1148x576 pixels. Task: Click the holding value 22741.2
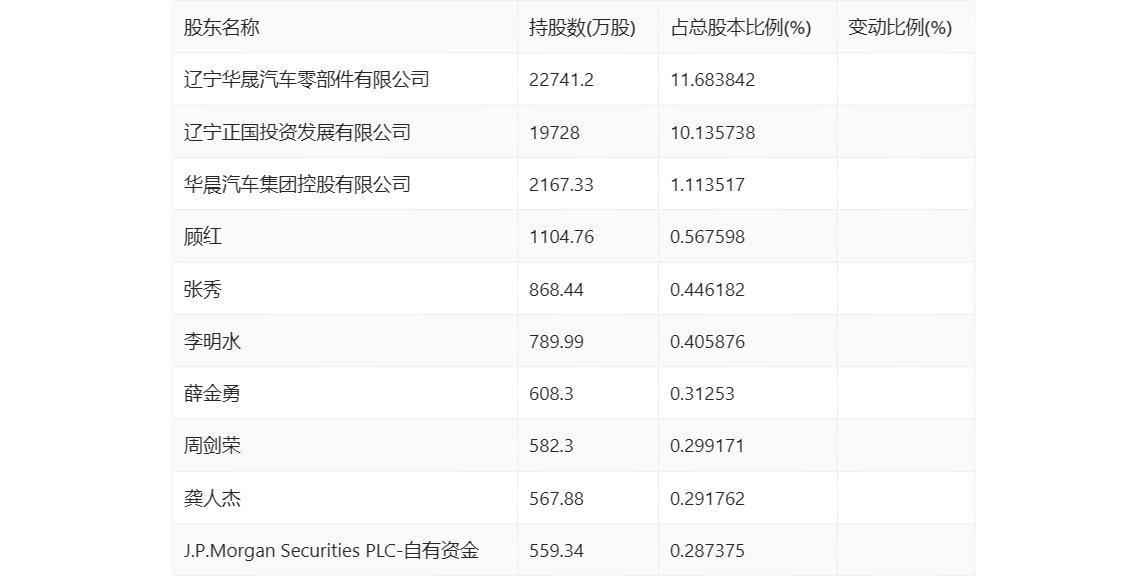coord(561,80)
